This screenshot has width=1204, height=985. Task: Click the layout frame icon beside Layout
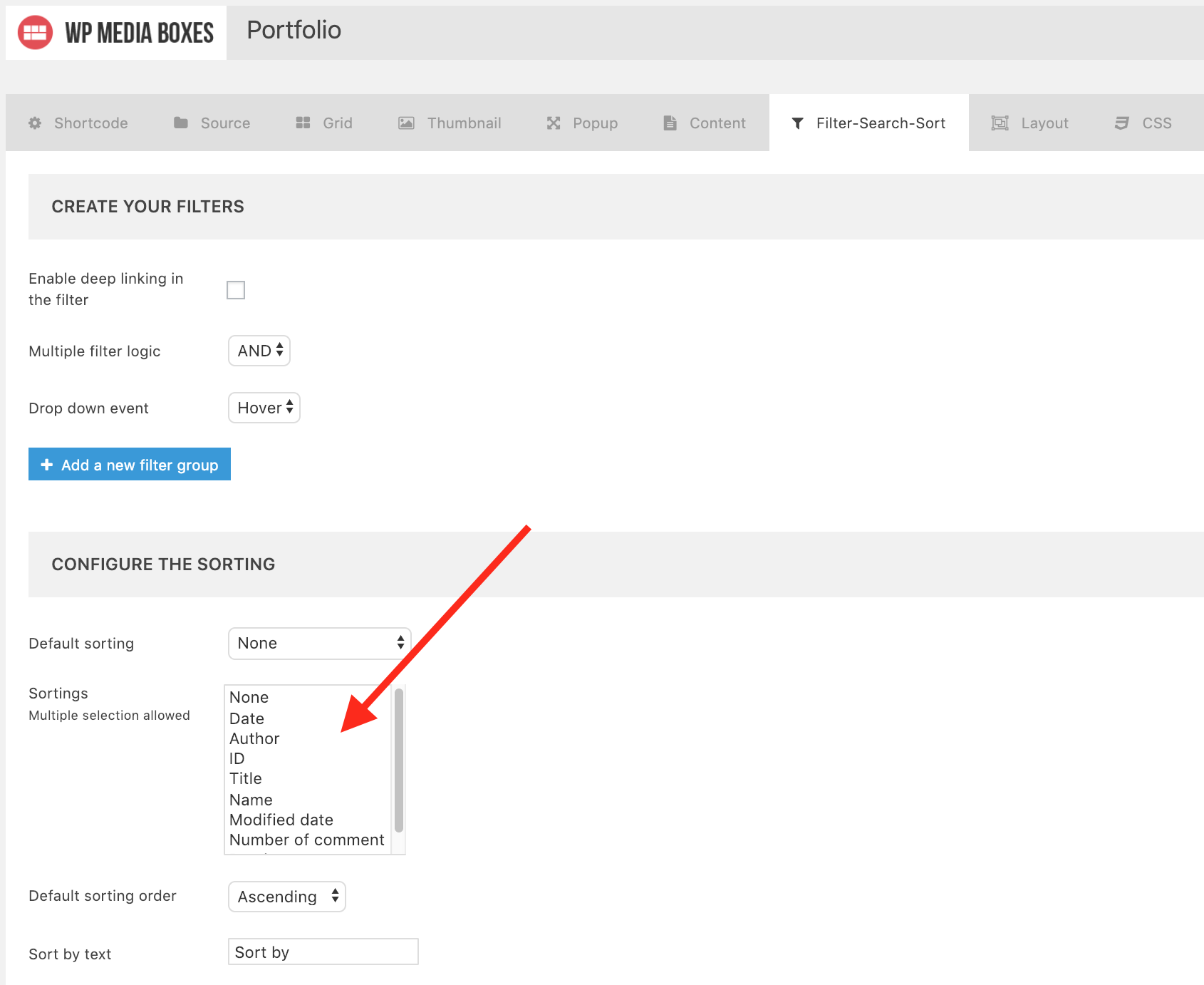[1000, 123]
